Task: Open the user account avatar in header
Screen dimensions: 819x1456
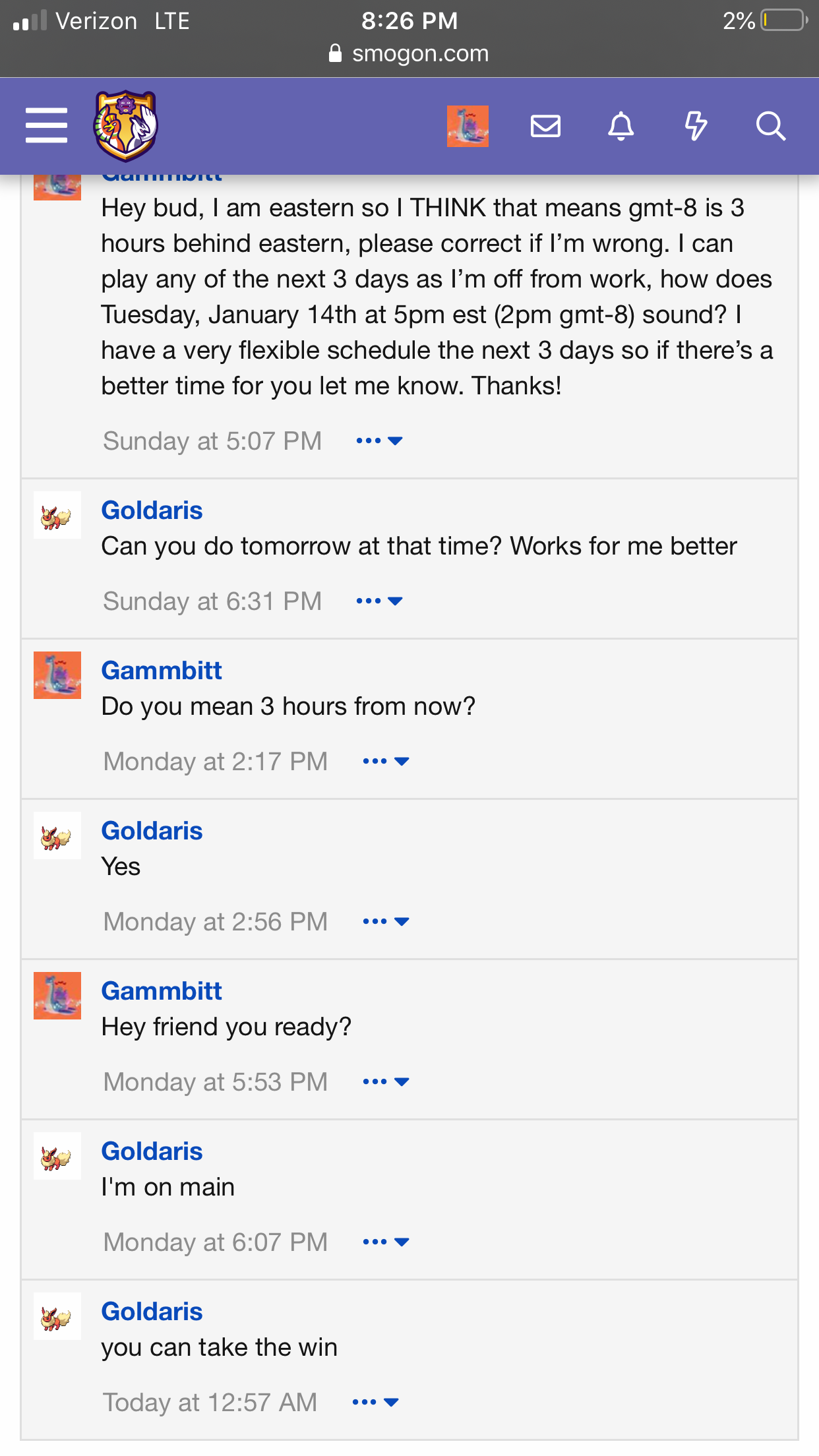Action: coord(468,125)
